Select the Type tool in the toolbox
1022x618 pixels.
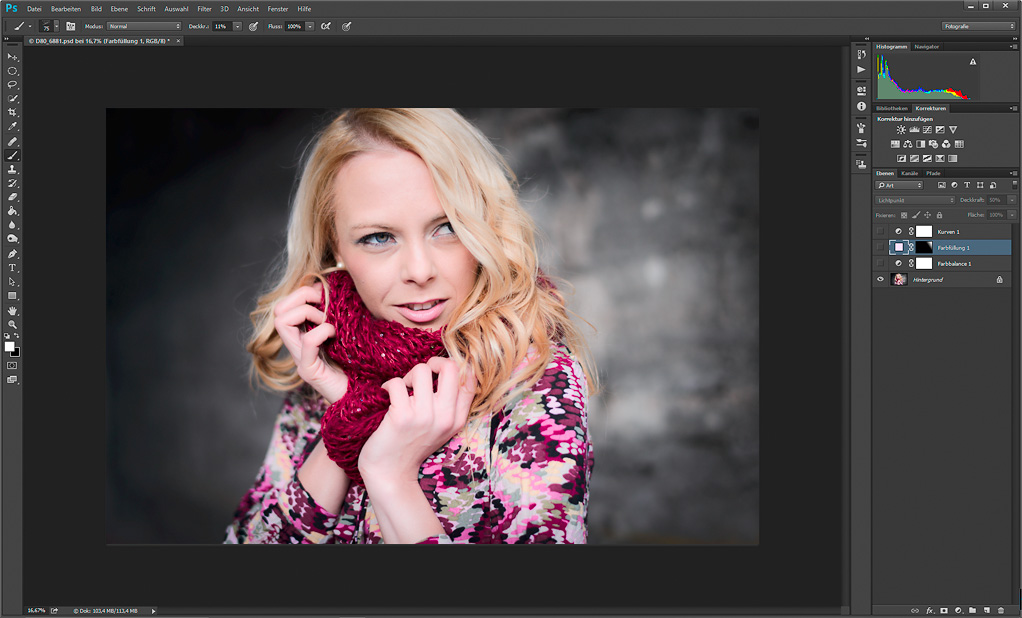tap(12, 268)
